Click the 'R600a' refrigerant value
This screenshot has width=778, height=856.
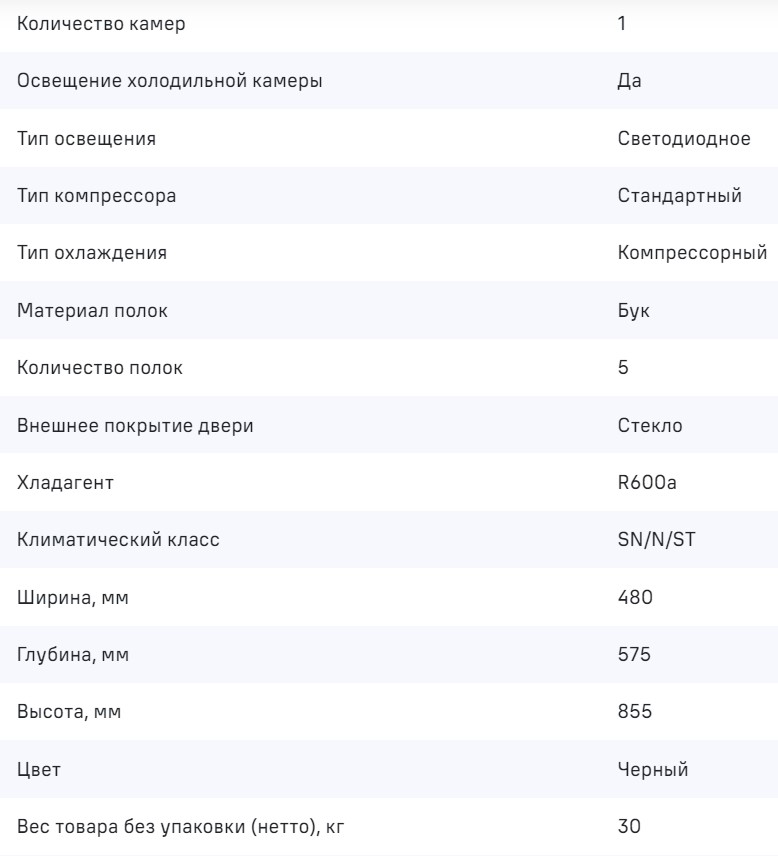point(648,483)
